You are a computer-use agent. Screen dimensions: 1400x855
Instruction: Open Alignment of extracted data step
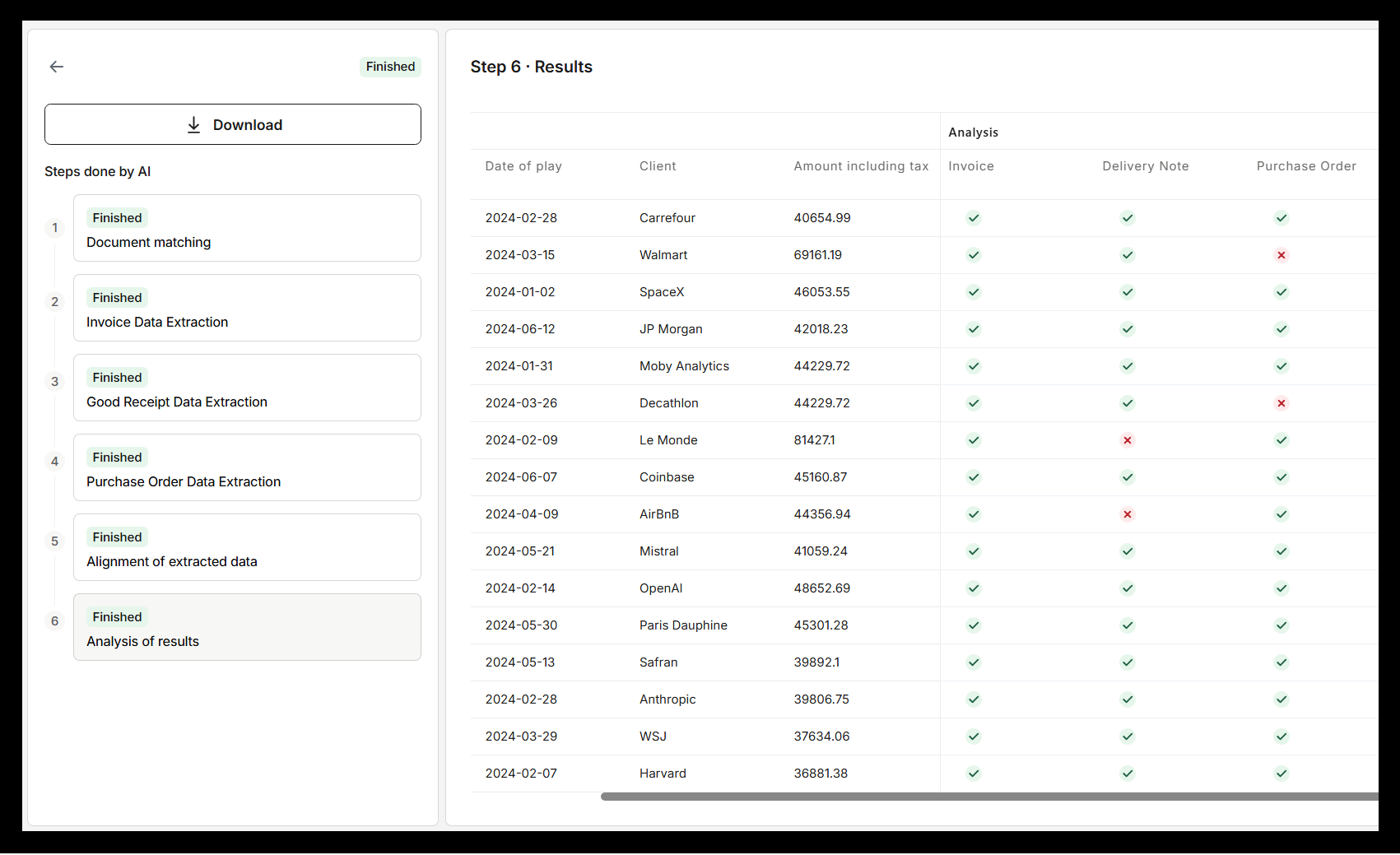pos(247,547)
